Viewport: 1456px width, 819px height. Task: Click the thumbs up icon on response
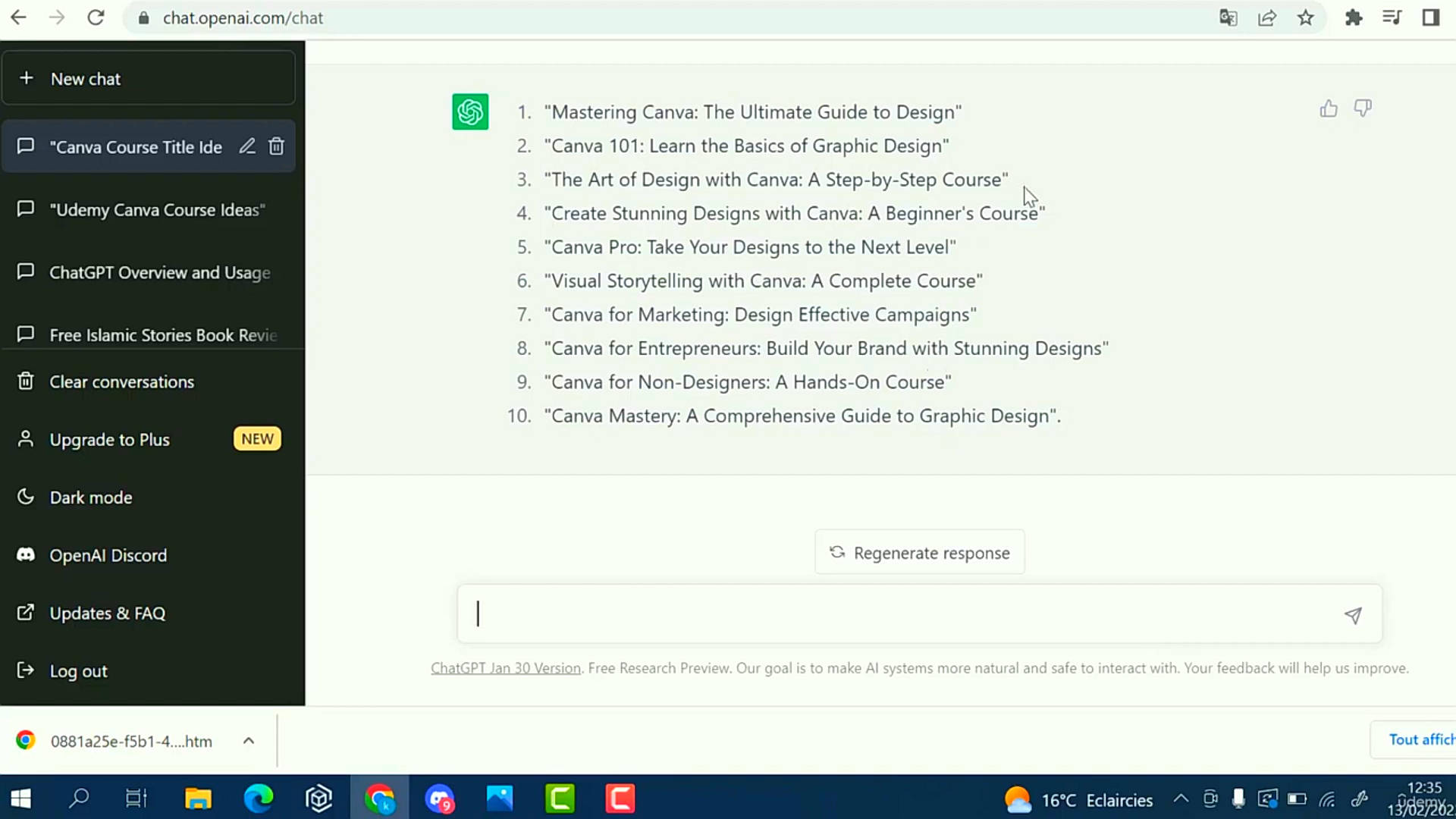1329,108
